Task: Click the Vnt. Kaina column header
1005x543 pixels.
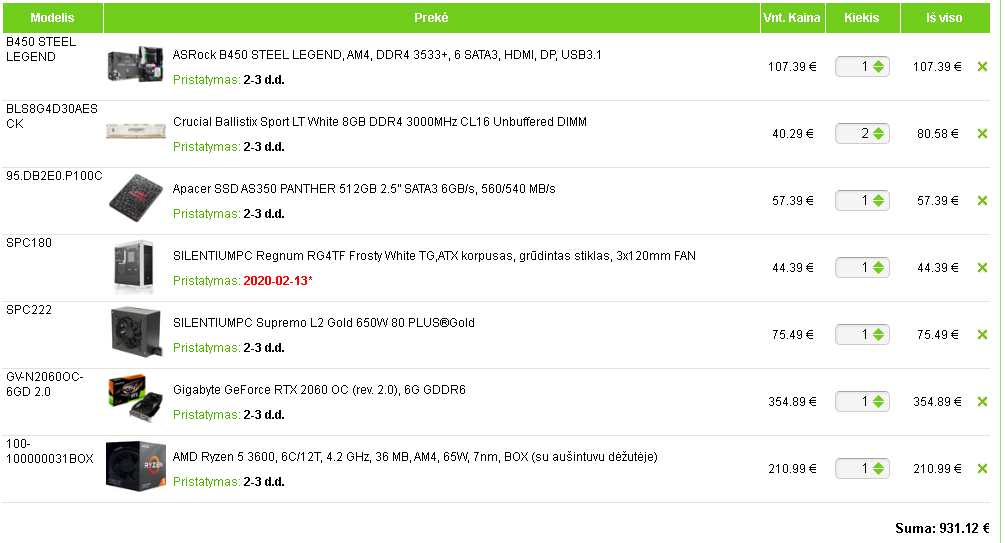Action: pos(792,18)
